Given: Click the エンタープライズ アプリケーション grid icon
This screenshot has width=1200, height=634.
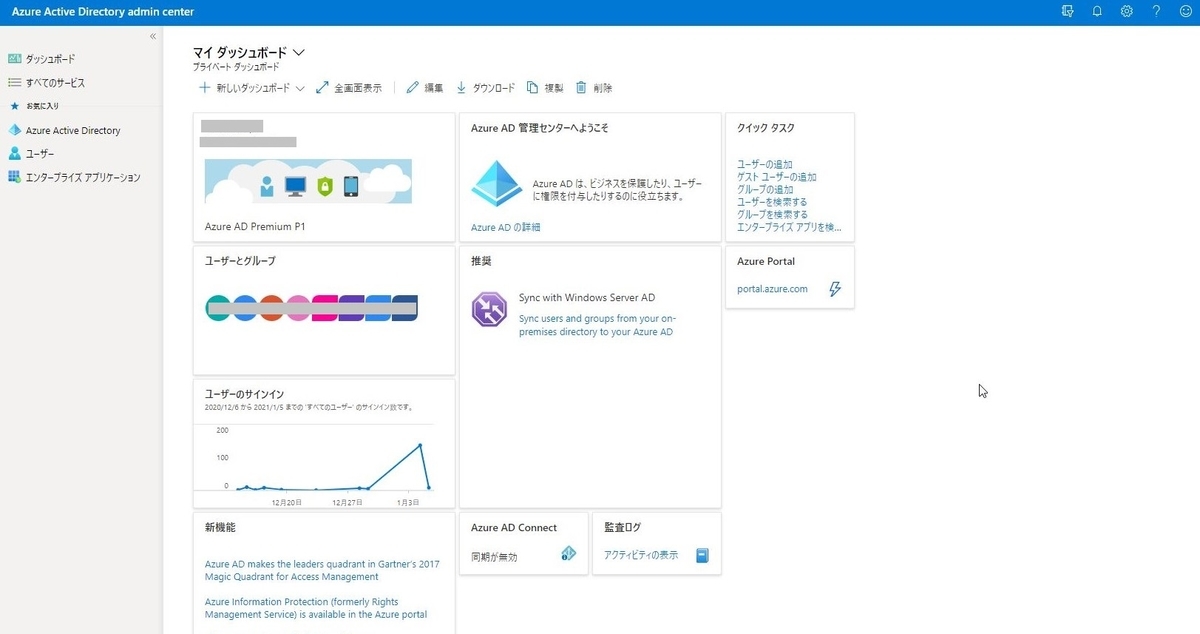Looking at the screenshot, I should coord(14,177).
